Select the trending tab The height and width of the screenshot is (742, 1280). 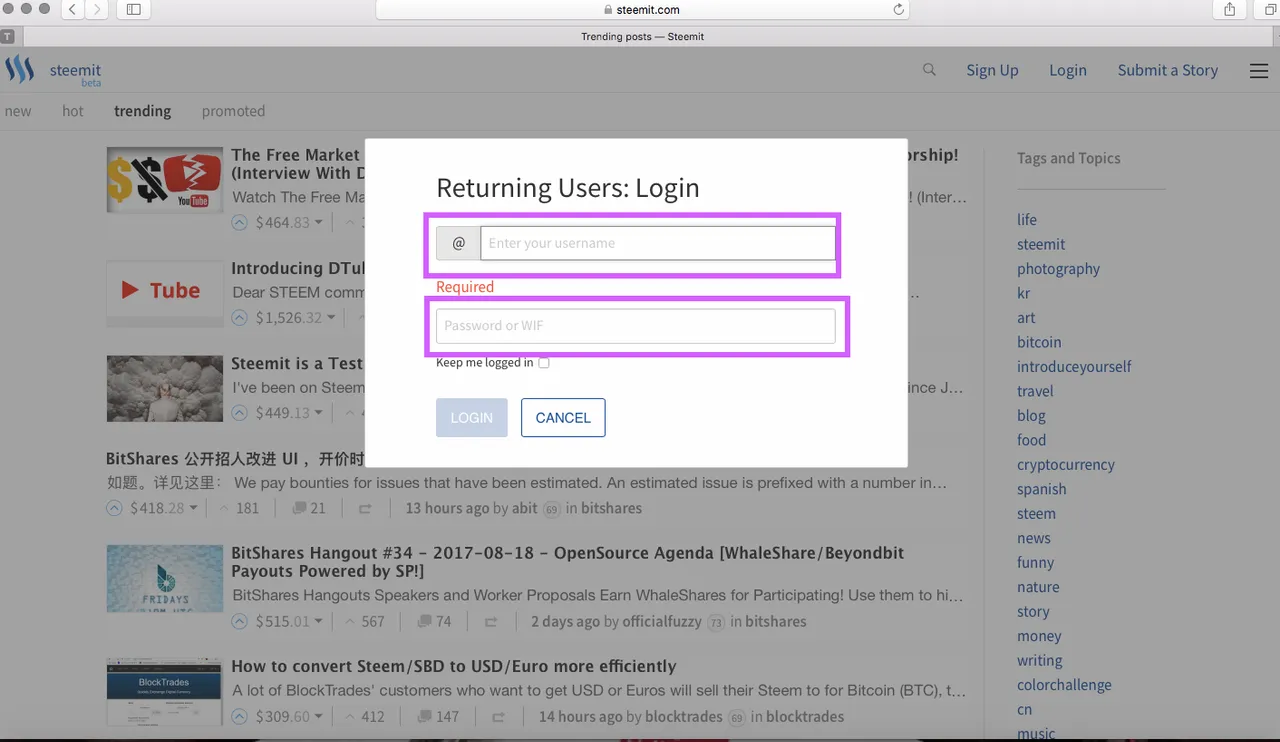pyautogui.click(x=142, y=111)
